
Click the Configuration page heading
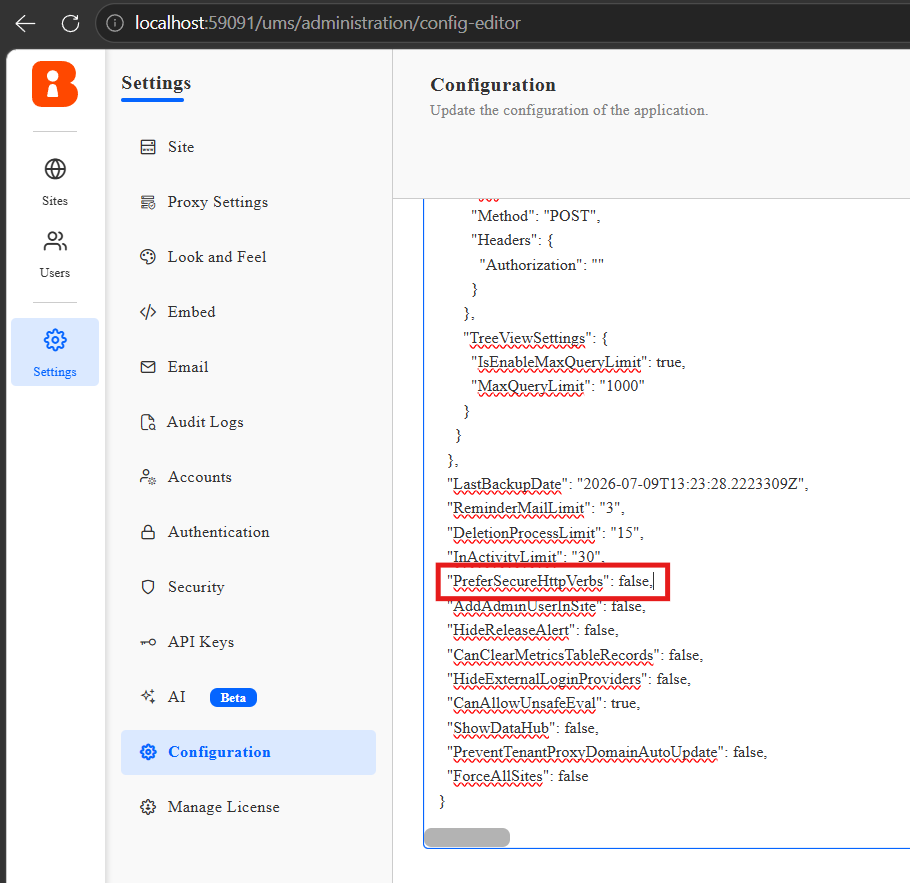coord(493,85)
